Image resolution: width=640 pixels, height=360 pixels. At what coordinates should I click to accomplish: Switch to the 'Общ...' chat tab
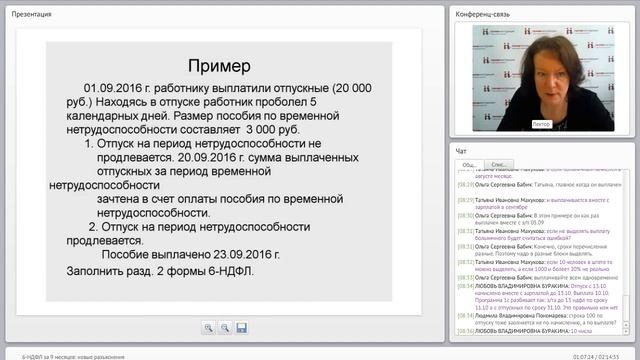tap(469, 164)
